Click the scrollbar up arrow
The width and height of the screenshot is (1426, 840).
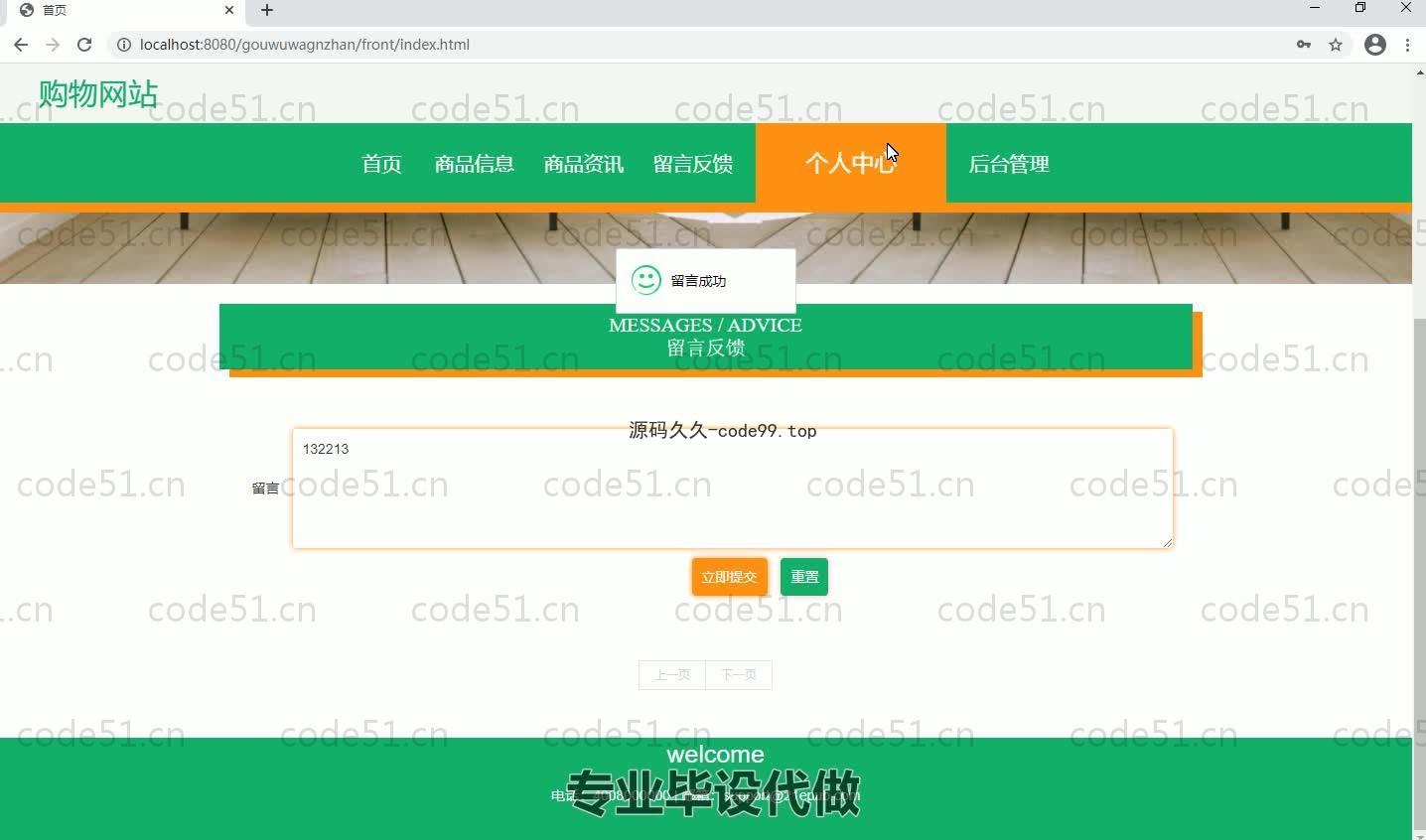[x=1419, y=72]
